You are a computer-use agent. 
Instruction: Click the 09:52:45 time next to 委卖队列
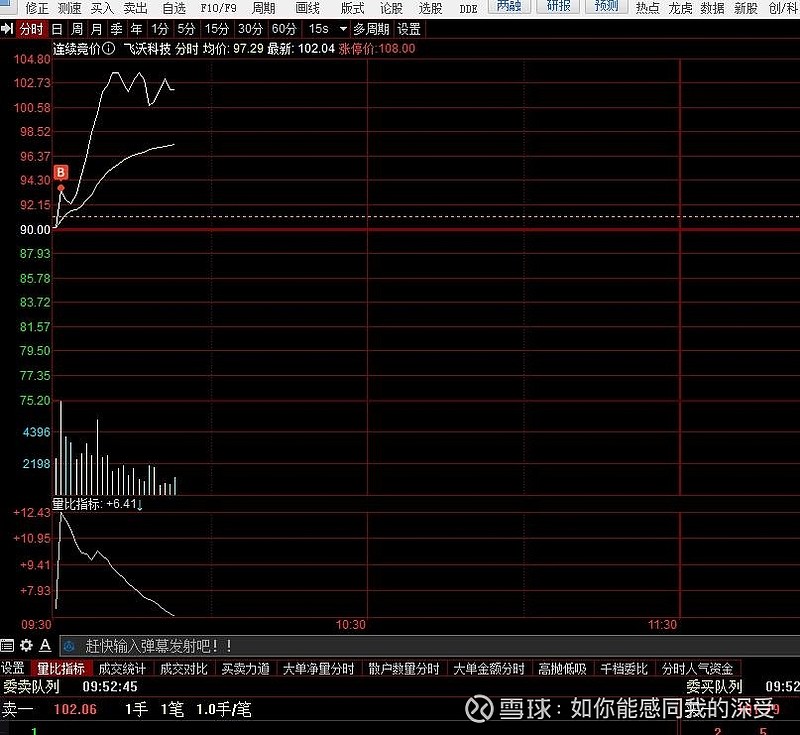click(110, 687)
